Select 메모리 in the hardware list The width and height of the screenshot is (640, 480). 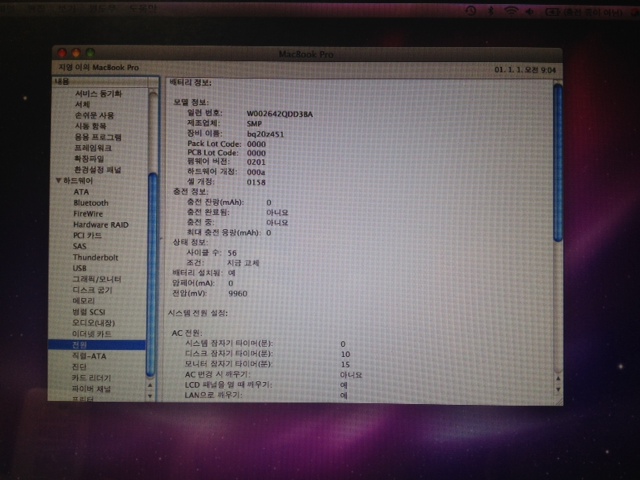(84, 300)
